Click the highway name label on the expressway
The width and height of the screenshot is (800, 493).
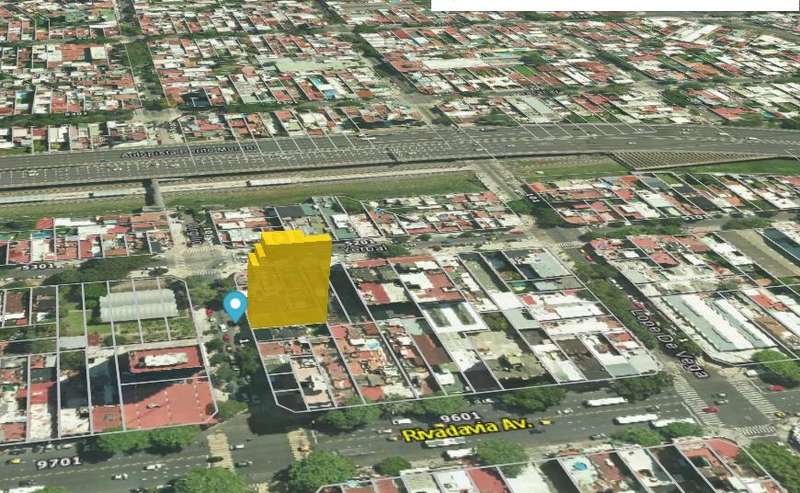tap(190, 151)
